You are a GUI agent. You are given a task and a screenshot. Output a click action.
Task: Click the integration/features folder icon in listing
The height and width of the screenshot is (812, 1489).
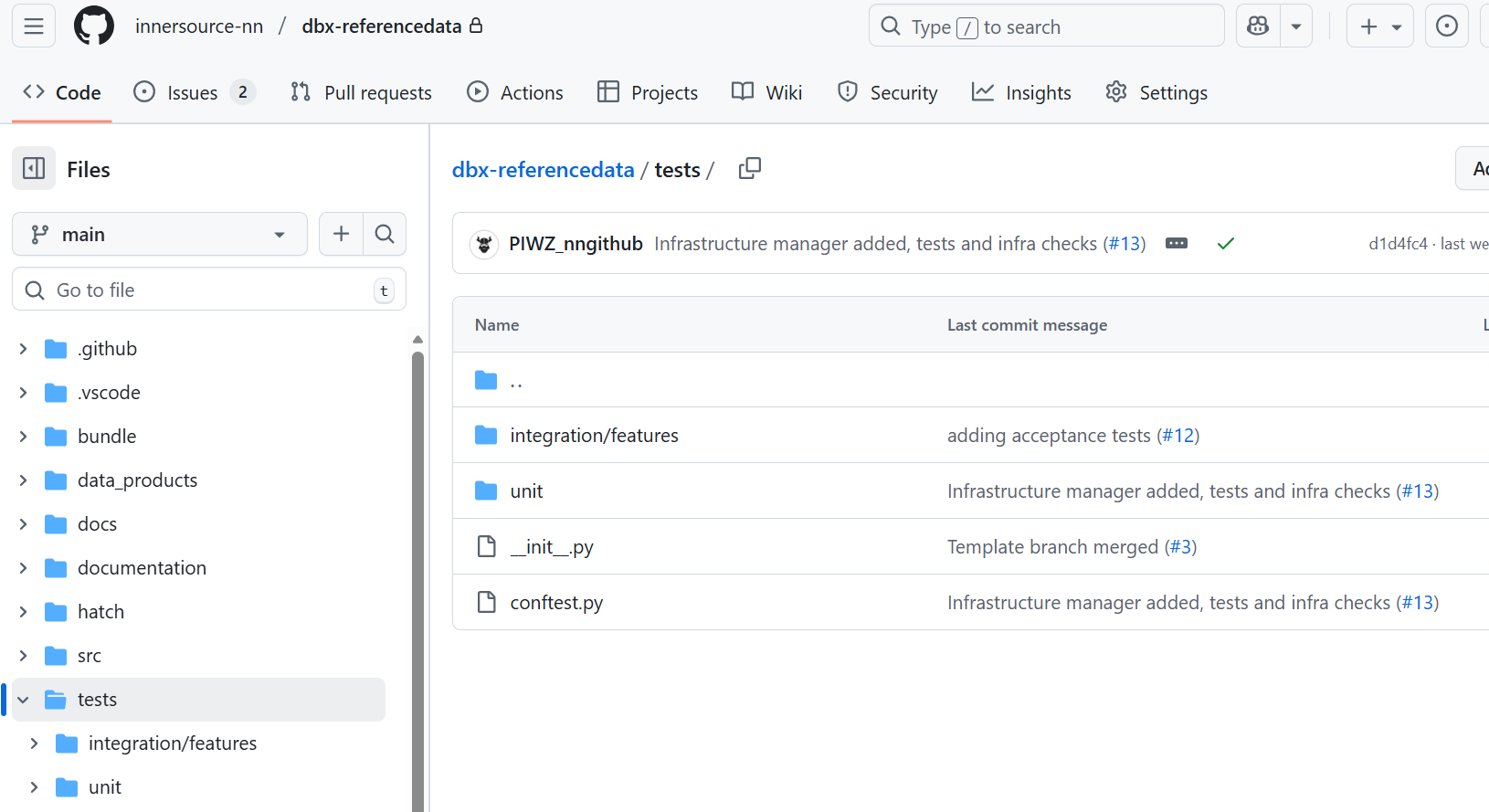486,435
